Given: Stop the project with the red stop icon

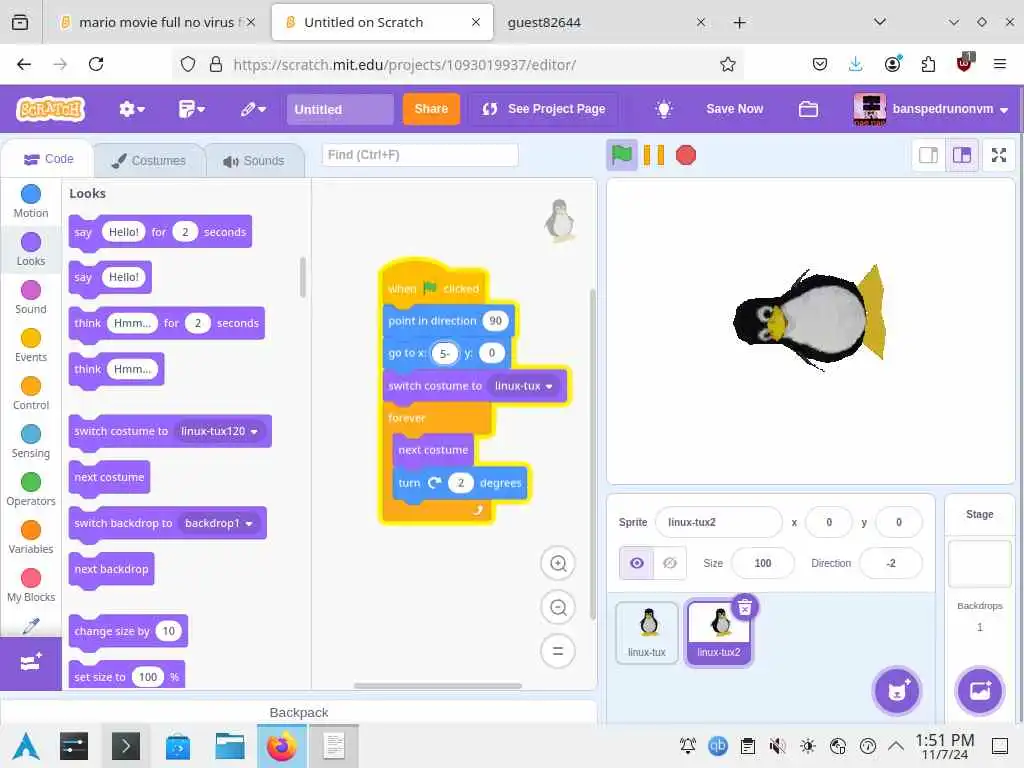Looking at the screenshot, I should point(686,155).
